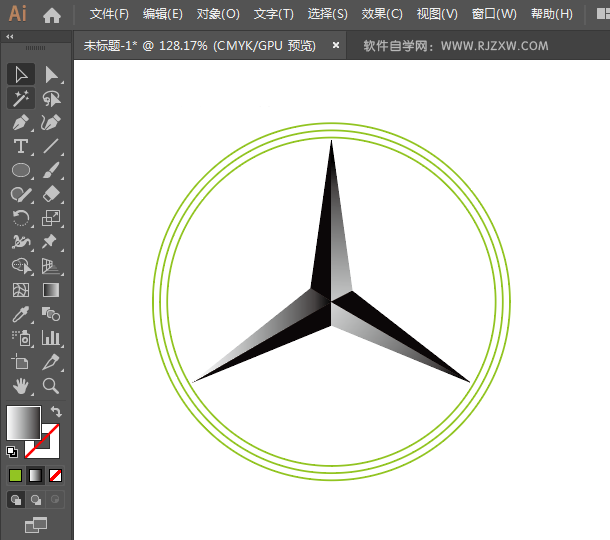Select the Curvature tool
The width and height of the screenshot is (610, 540).
coord(51,123)
